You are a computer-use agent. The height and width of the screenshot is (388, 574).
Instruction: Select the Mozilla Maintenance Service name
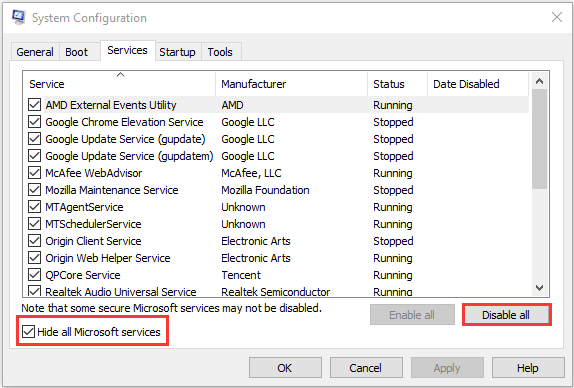click(112, 190)
